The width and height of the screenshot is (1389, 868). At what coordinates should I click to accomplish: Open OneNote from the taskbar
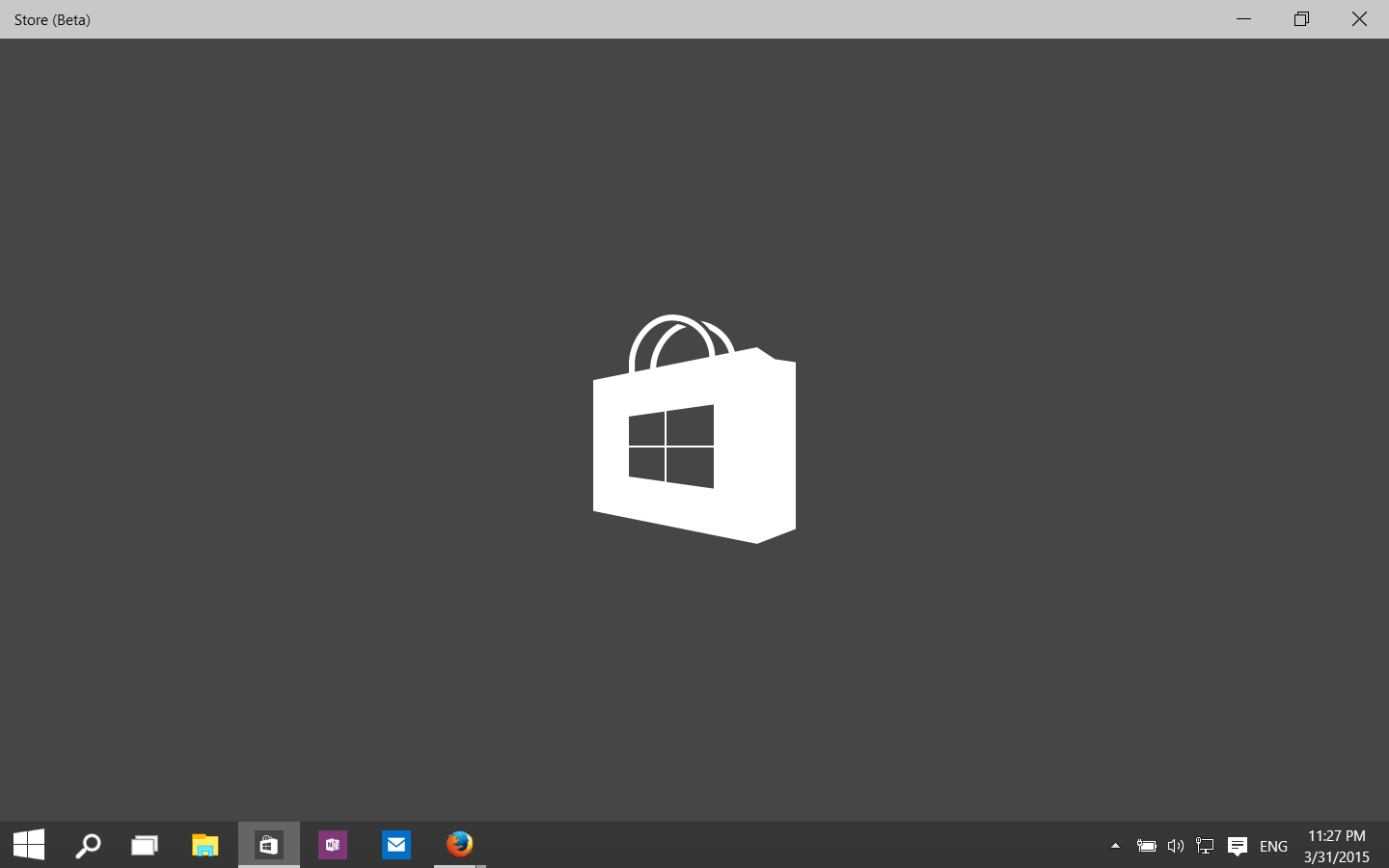(x=333, y=845)
